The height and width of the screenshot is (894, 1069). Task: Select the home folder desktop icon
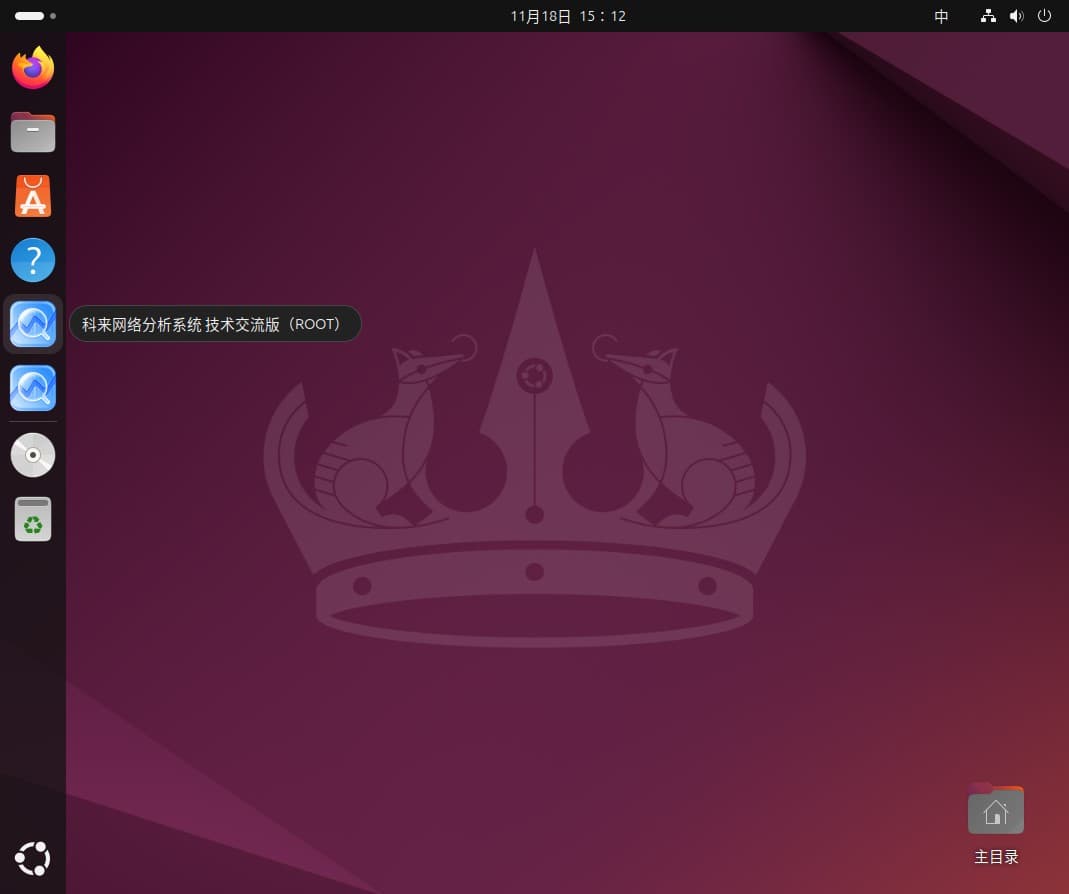pos(995,810)
